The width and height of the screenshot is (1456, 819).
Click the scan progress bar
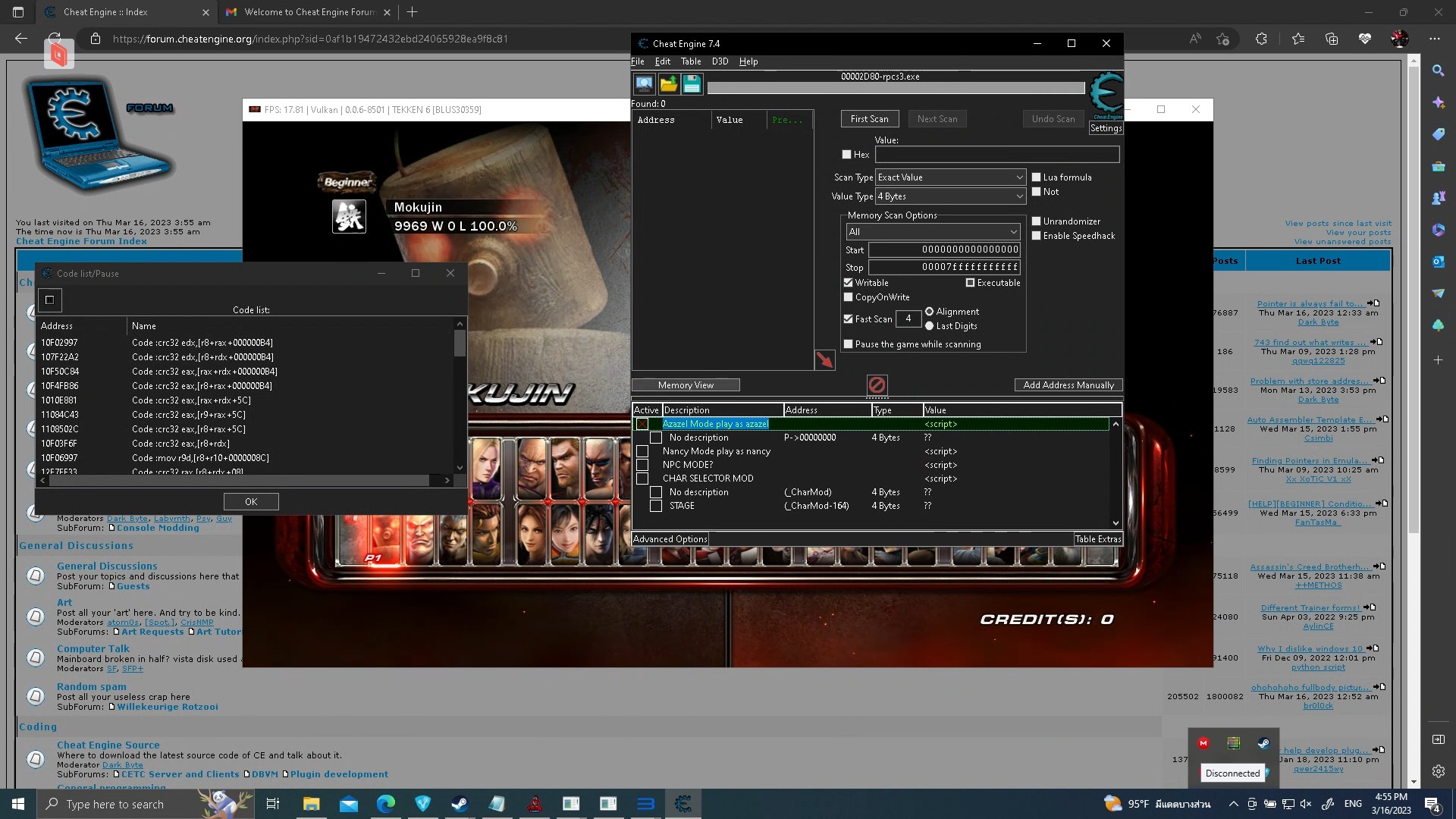896,89
